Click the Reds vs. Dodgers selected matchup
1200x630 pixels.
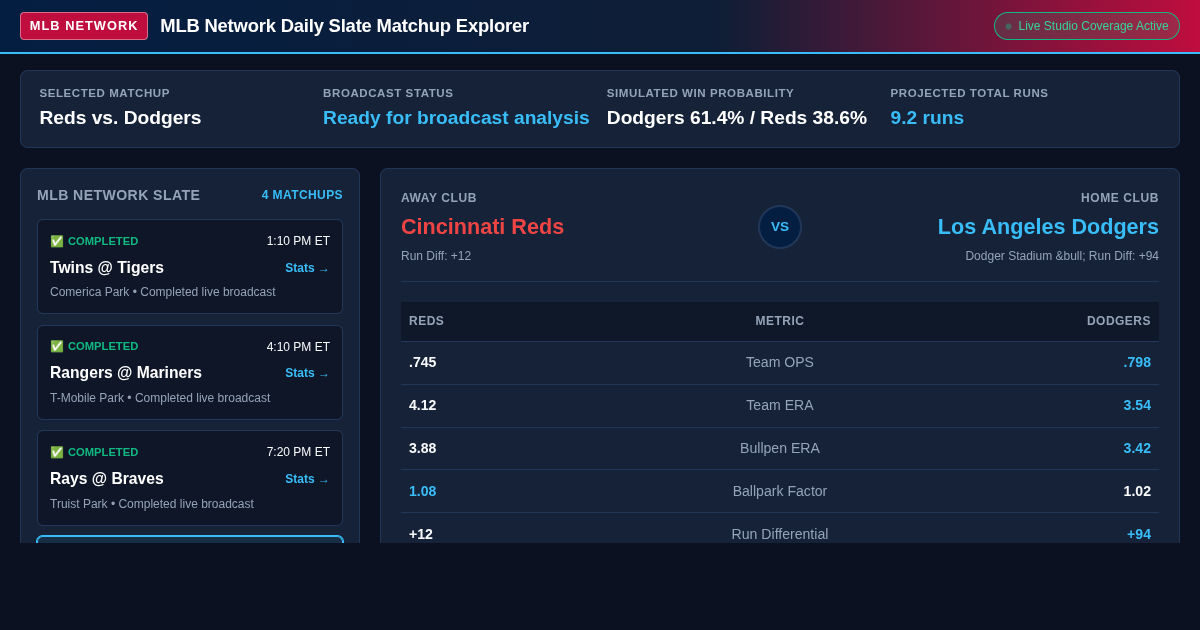coord(120,118)
